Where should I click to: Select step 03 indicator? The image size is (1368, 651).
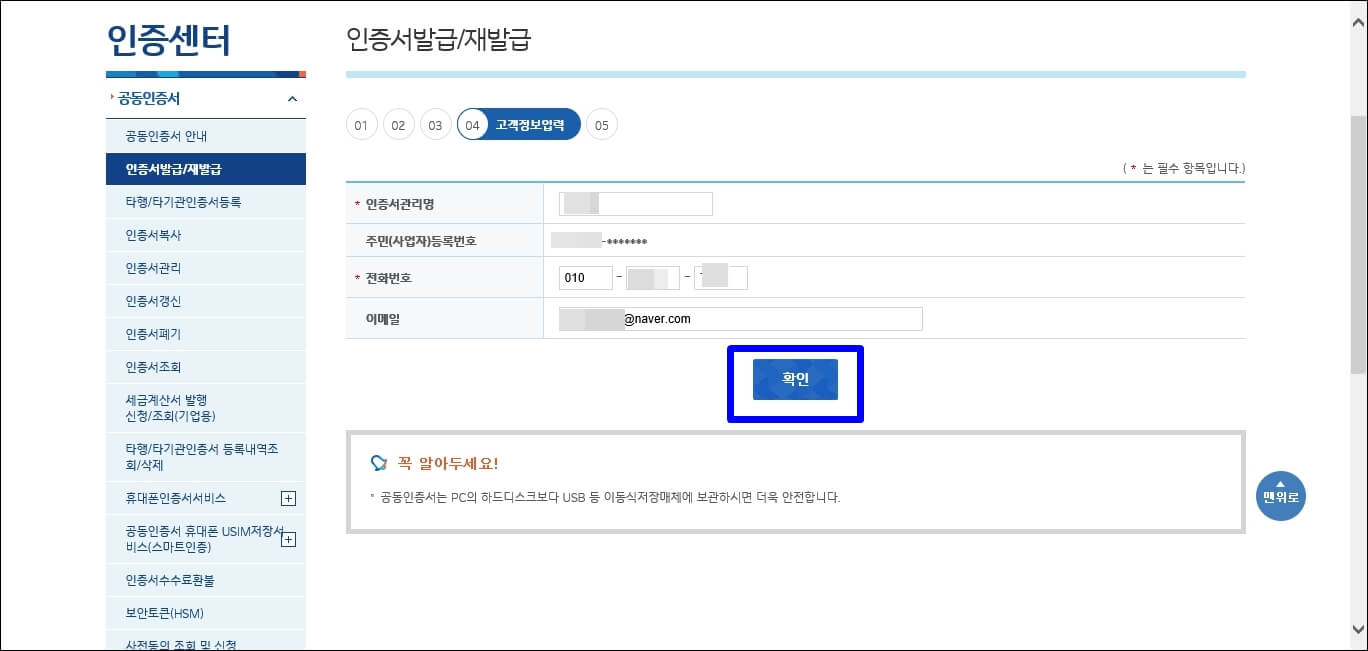click(x=435, y=125)
